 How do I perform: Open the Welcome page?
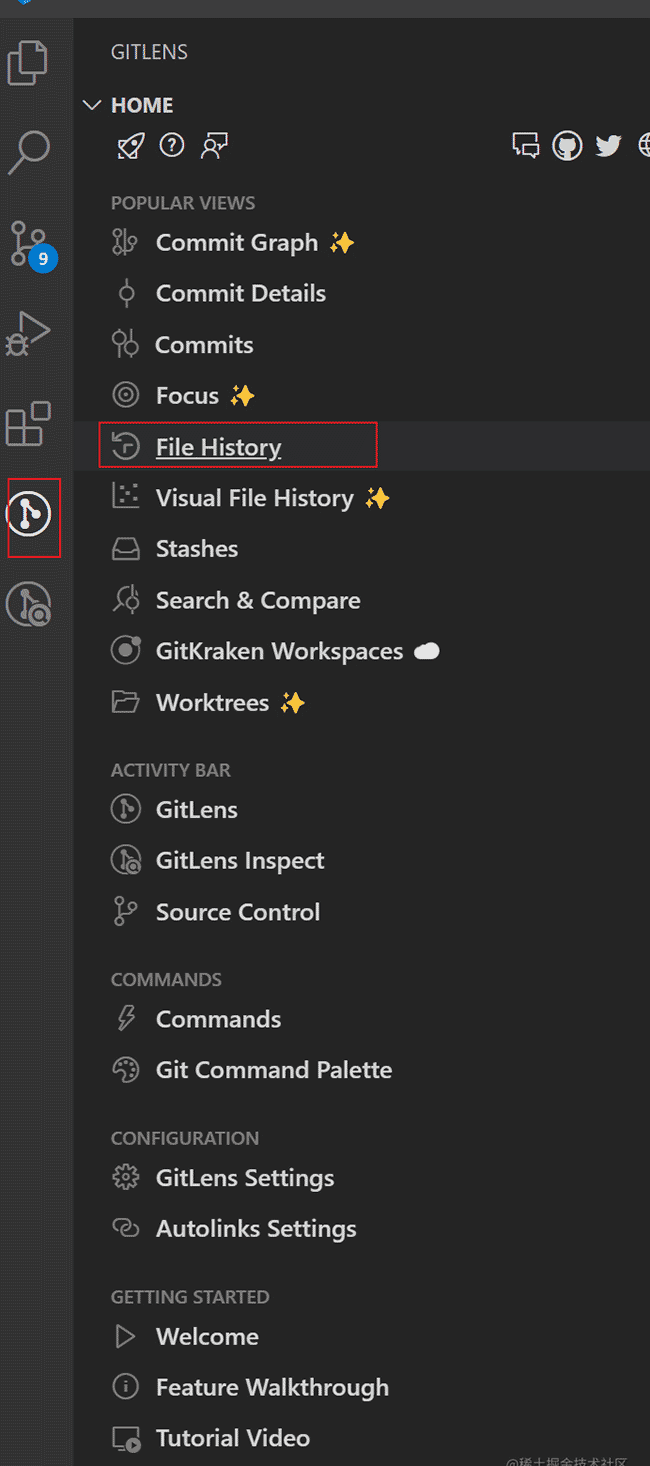207,1337
